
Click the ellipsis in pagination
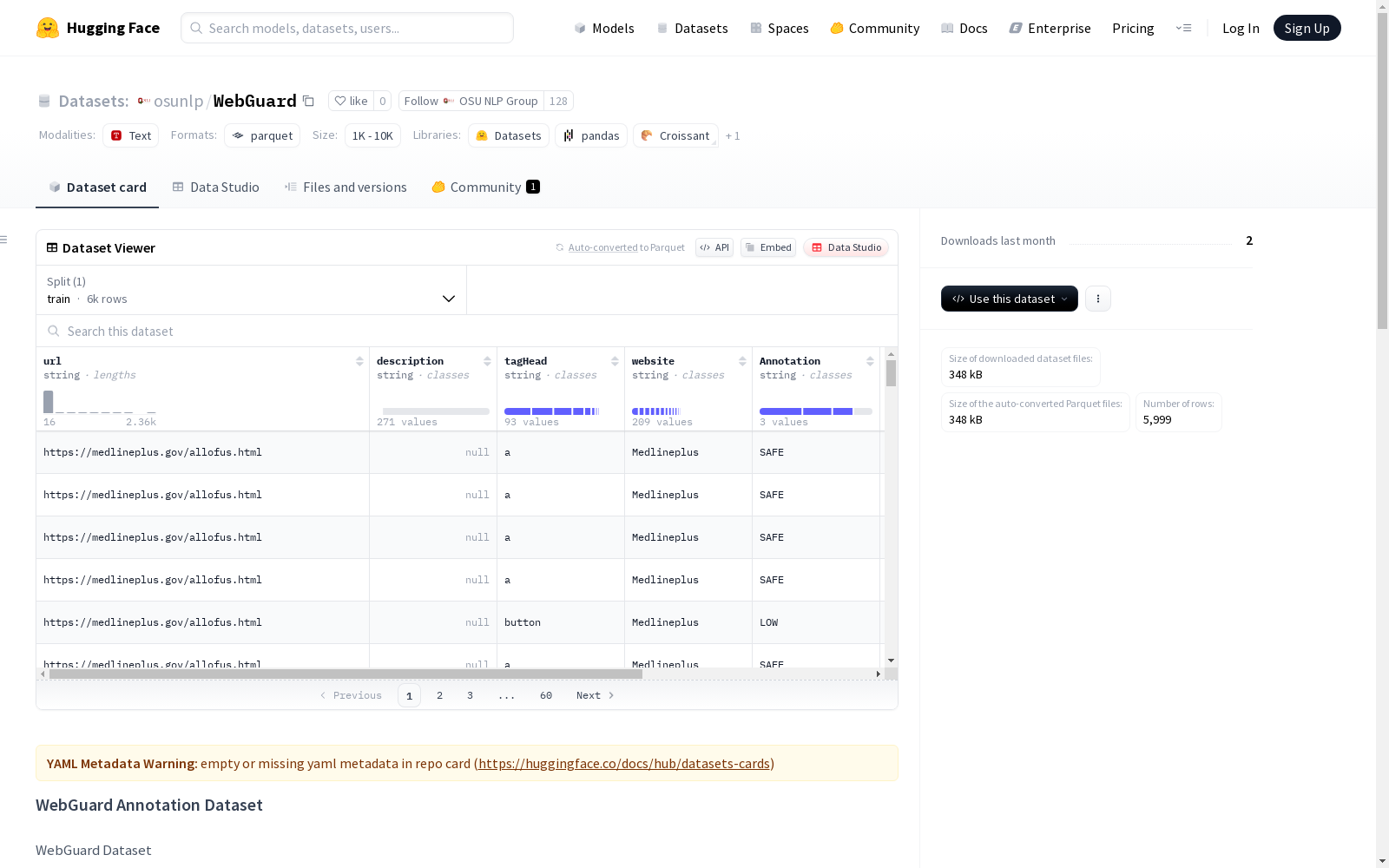tap(507, 695)
